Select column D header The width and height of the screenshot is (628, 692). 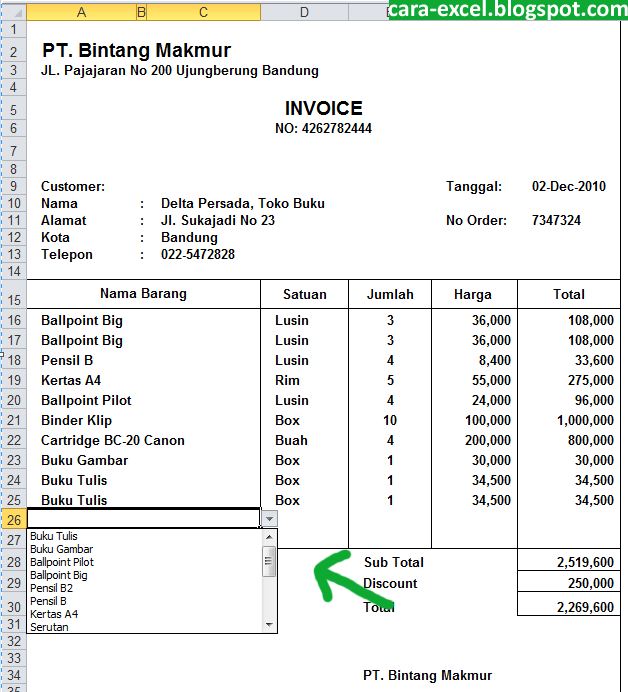pos(305,12)
